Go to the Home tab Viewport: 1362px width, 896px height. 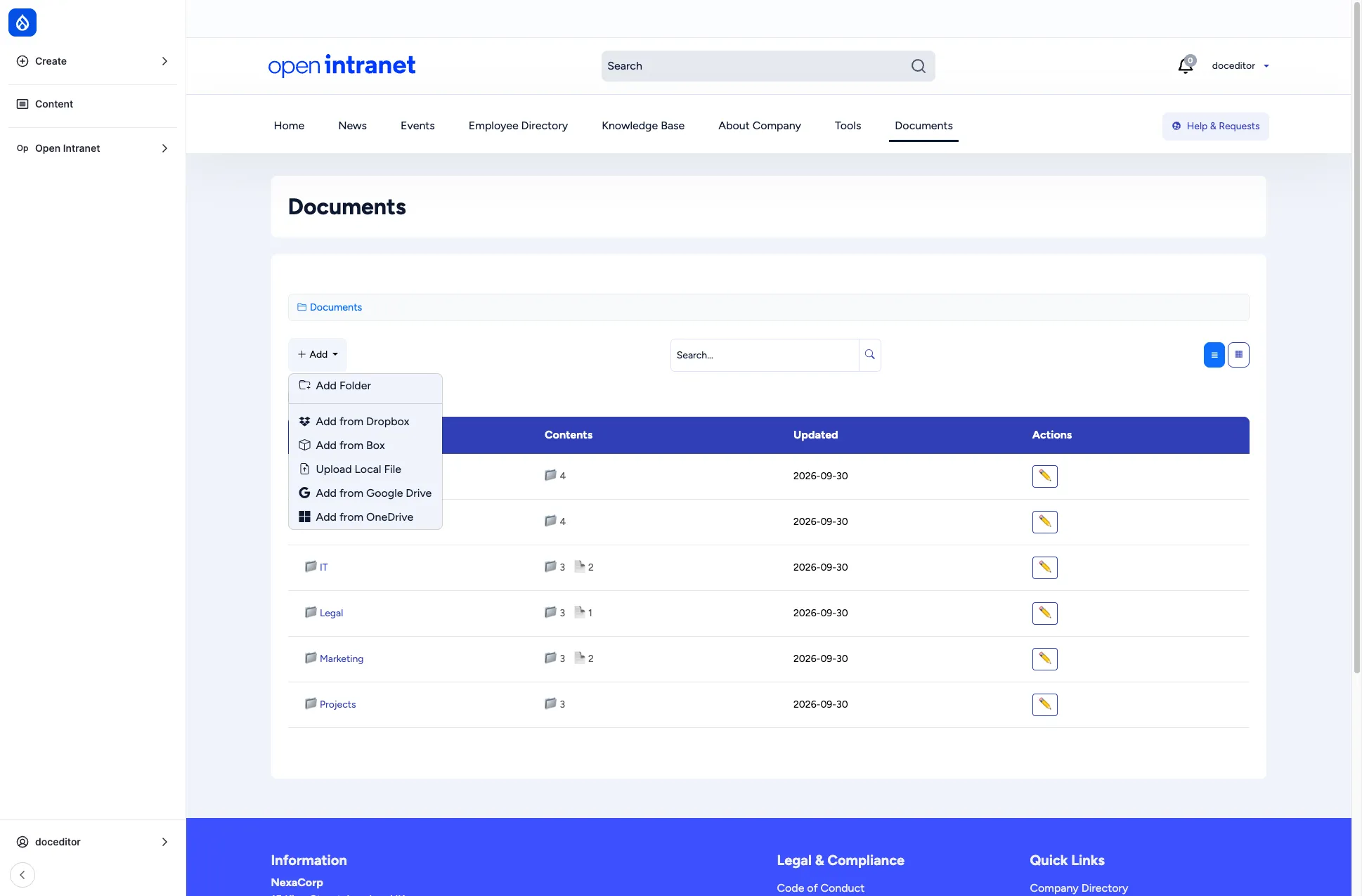(x=289, y=126)
